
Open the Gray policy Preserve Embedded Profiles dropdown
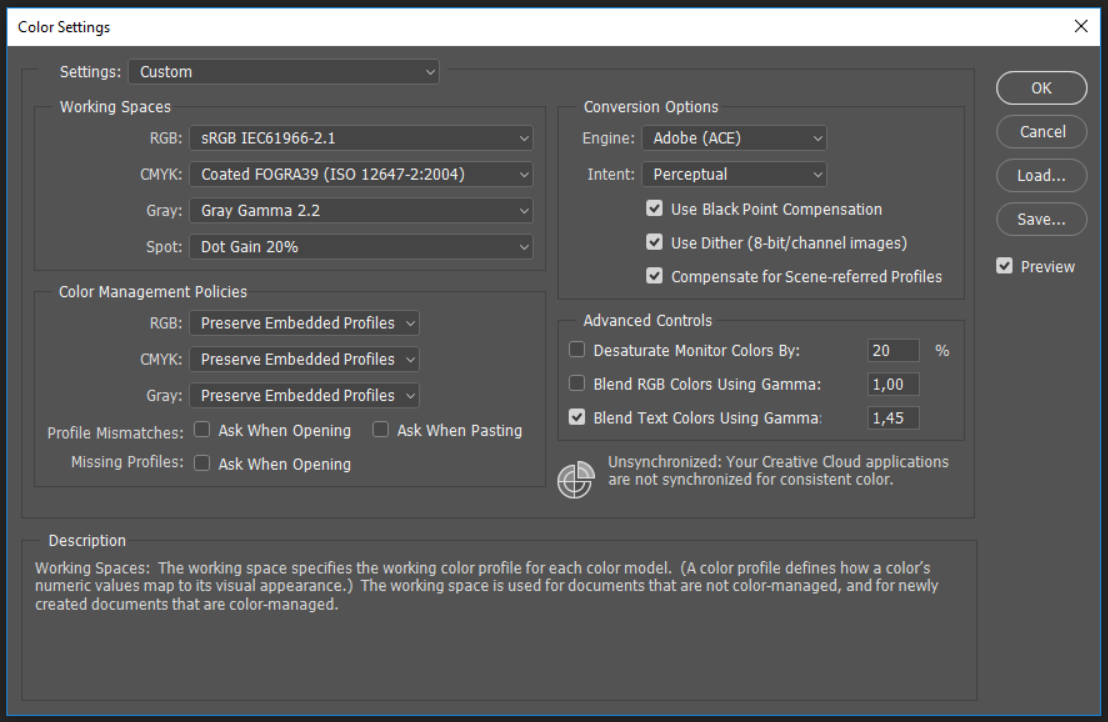[304, 396]
